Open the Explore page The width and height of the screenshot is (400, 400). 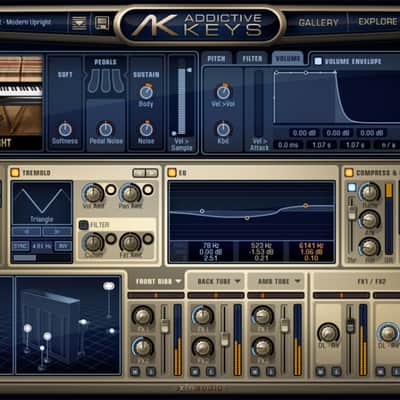point(378,22)
